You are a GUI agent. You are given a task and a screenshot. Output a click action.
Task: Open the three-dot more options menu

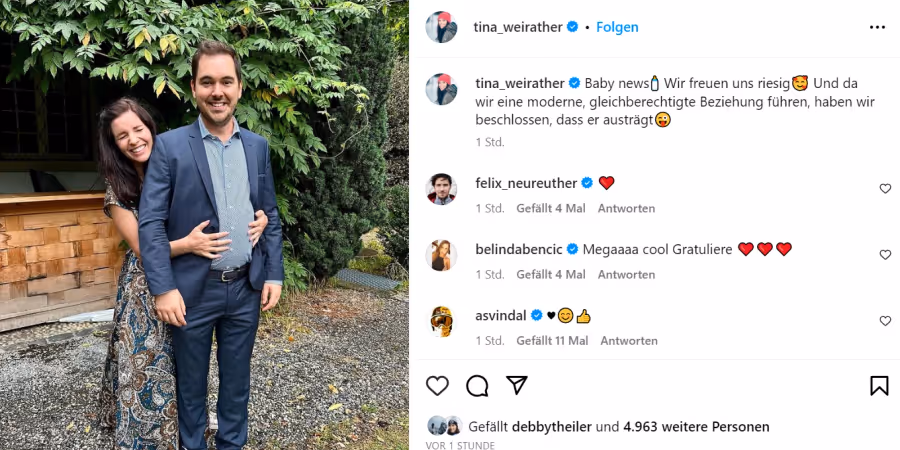877,27
